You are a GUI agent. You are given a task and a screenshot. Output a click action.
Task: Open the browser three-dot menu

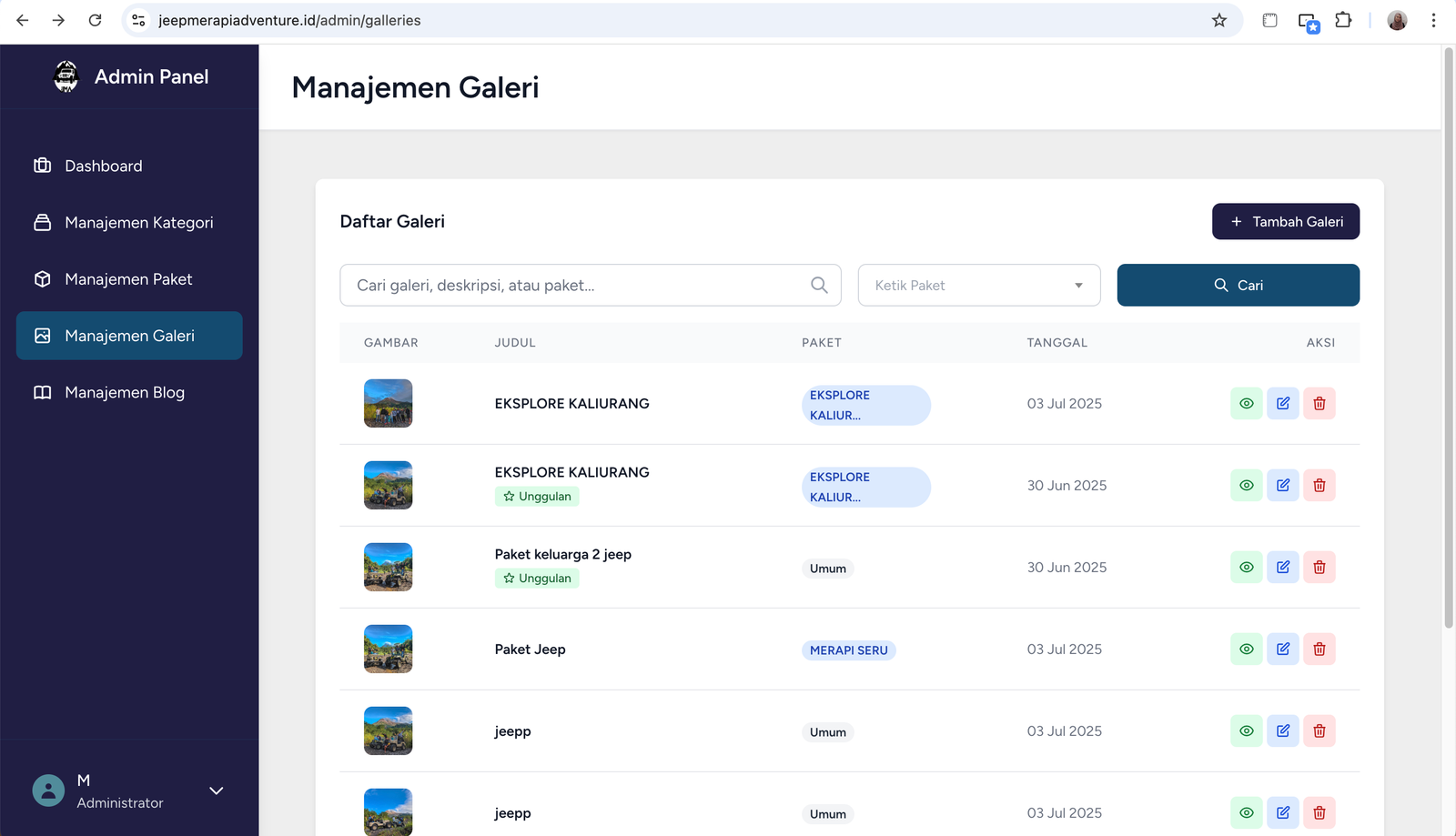pyautogui.click(x=1433, y=20)
